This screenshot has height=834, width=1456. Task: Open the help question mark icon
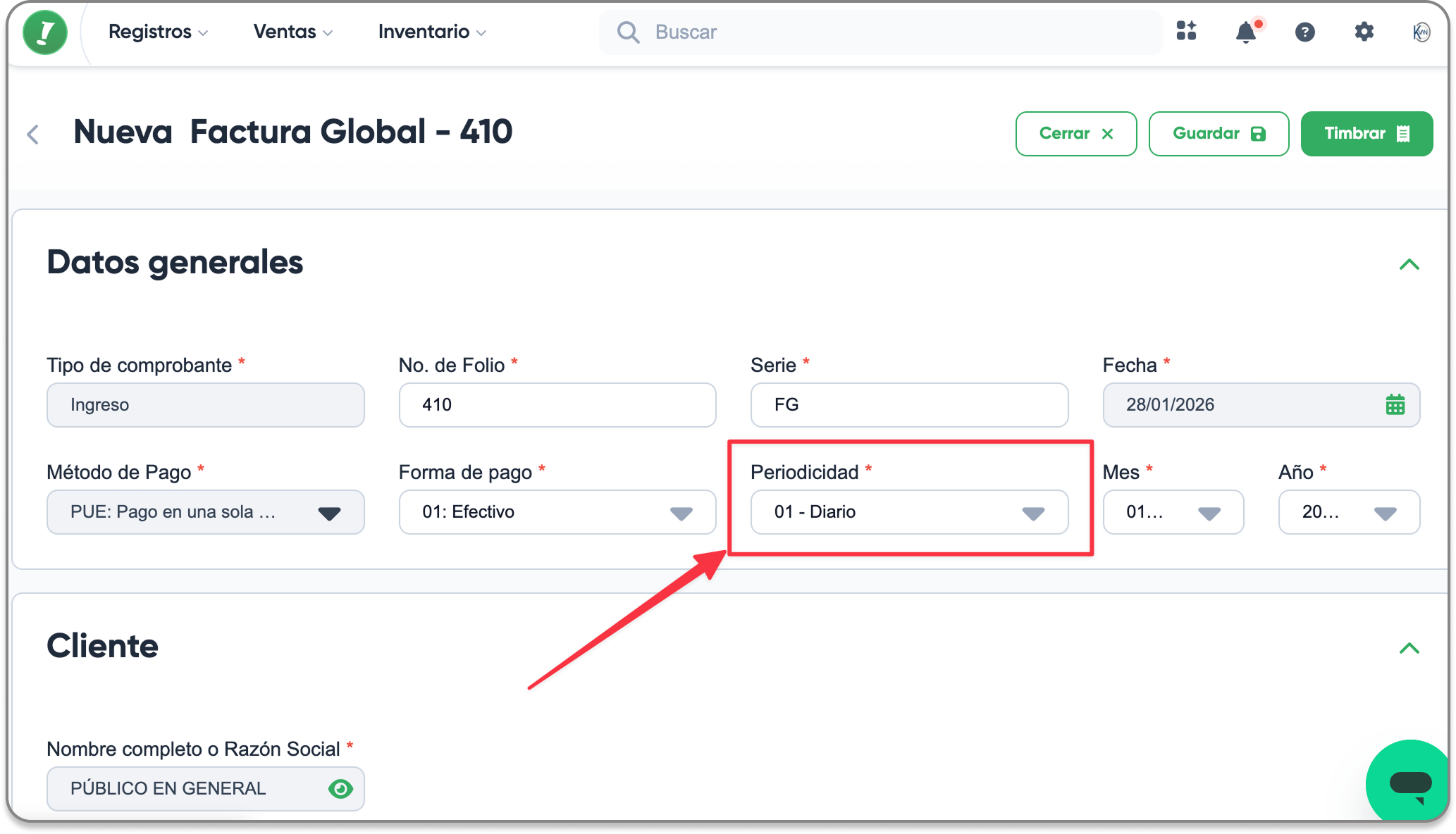[x=1305, y=32]
